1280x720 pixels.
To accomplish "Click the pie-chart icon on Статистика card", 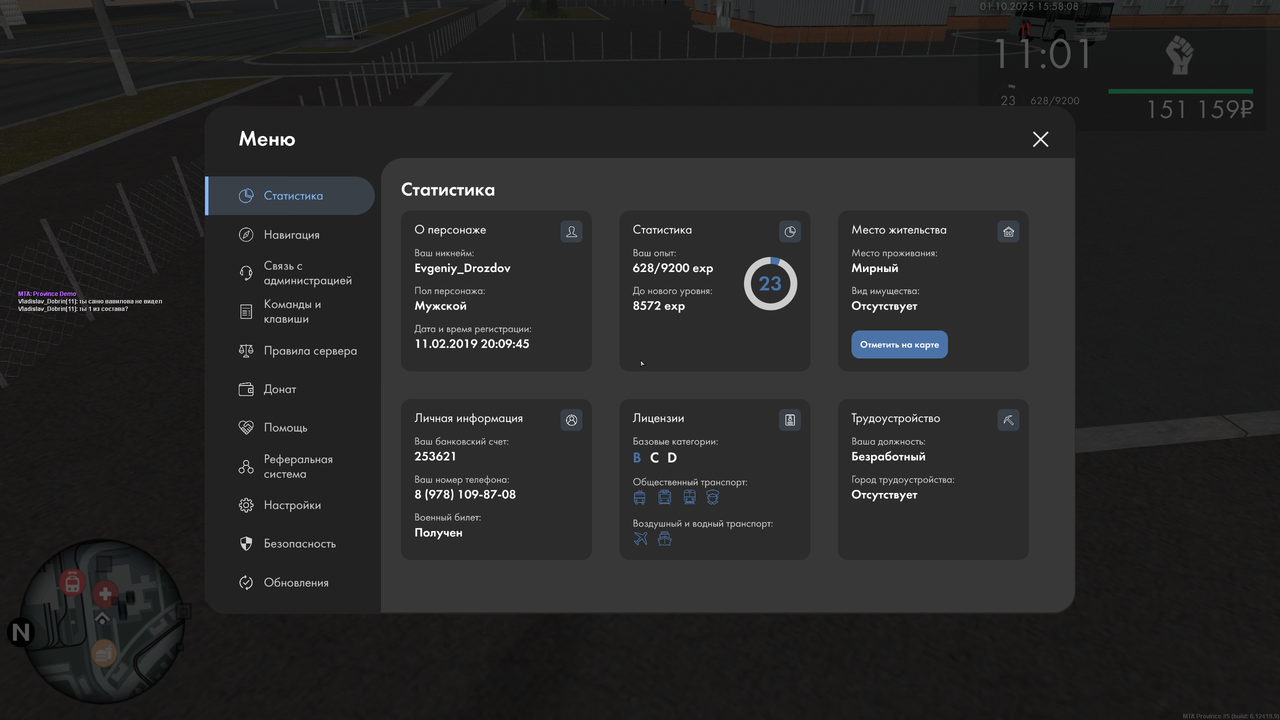I will [x=790, y=232].
